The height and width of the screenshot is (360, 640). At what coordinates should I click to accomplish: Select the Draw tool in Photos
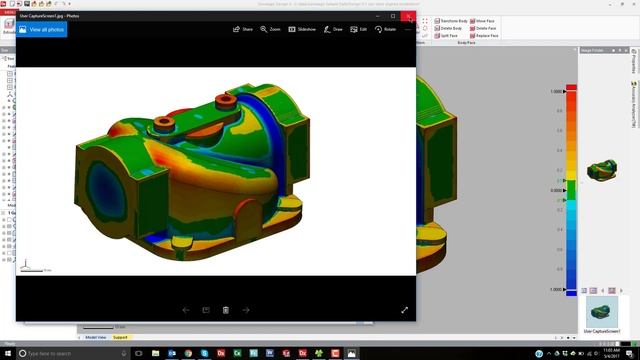(333, 29)
